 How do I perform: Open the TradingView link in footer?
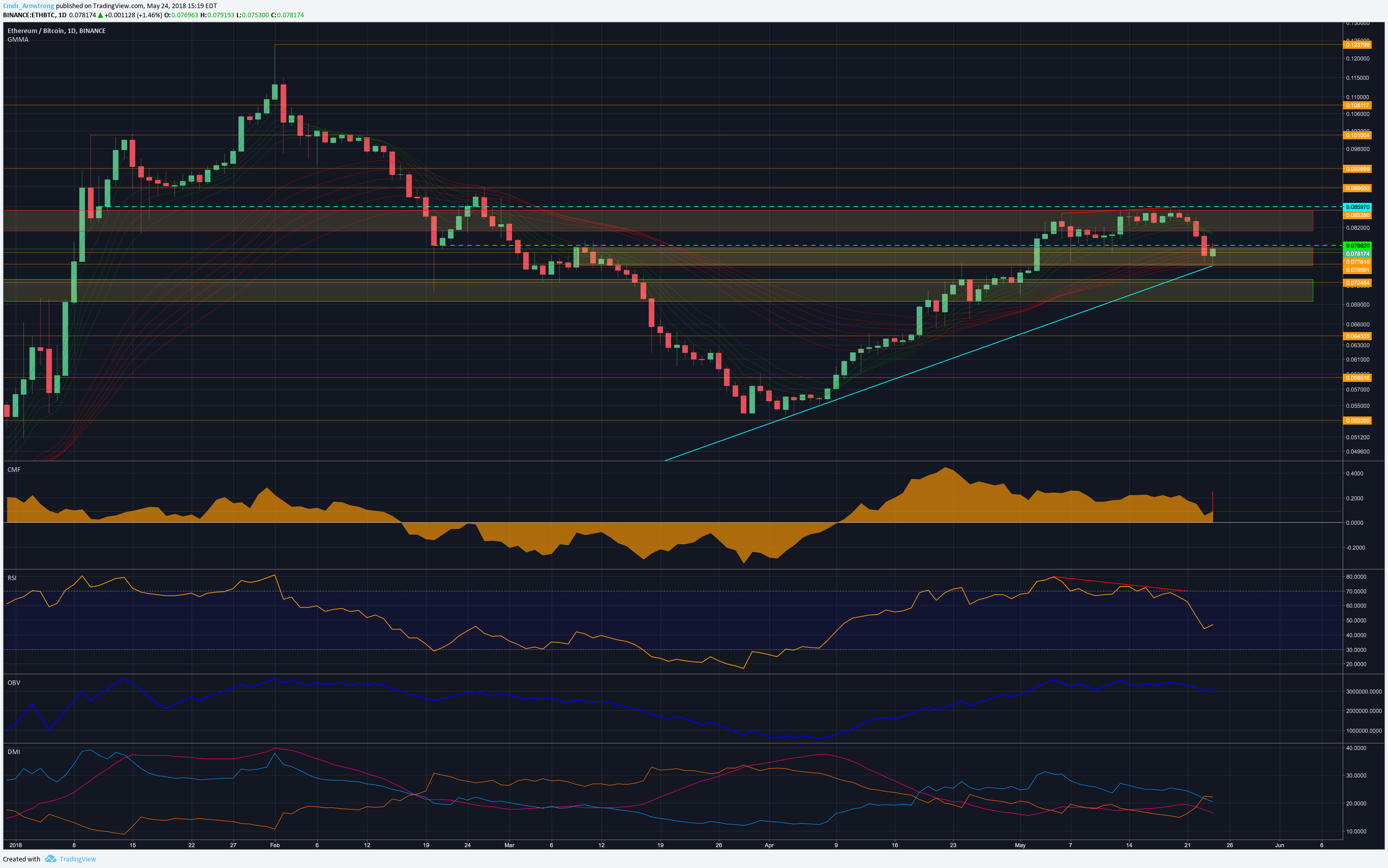pyautogui.click(x=77, y=859)
